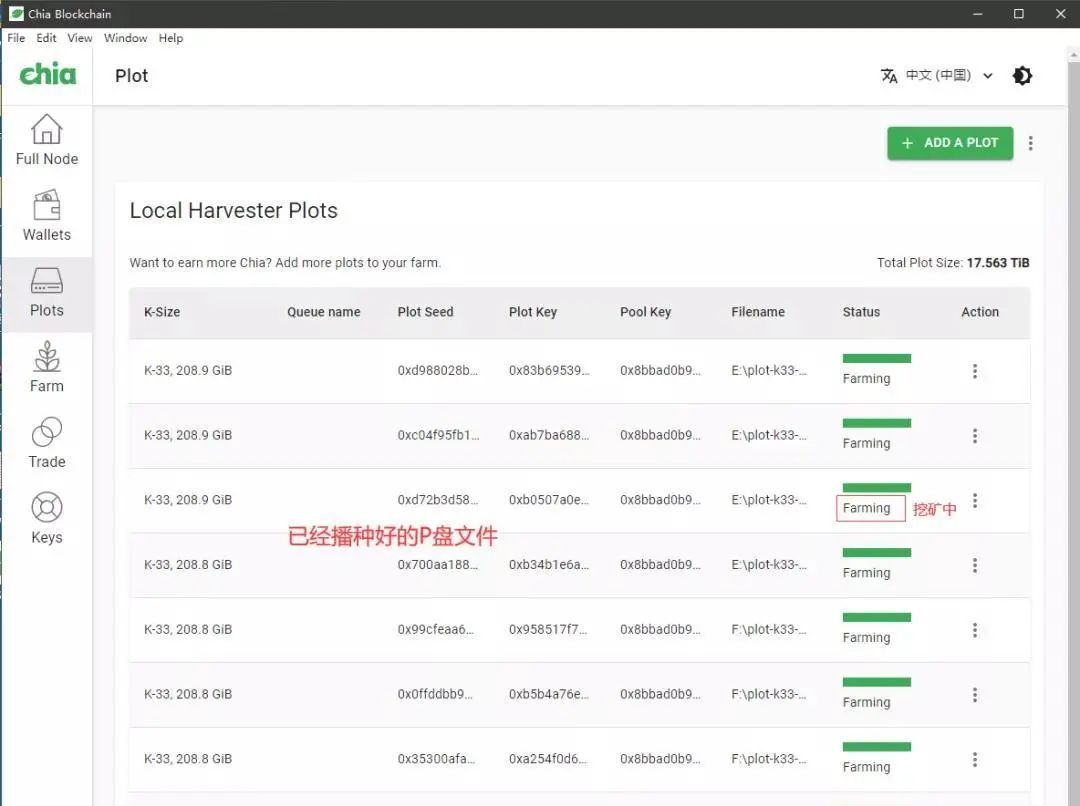Image resolution: width=1080 pixels, height=806 pixels.
Task: Open the Trade section
Action: (47, 444)
